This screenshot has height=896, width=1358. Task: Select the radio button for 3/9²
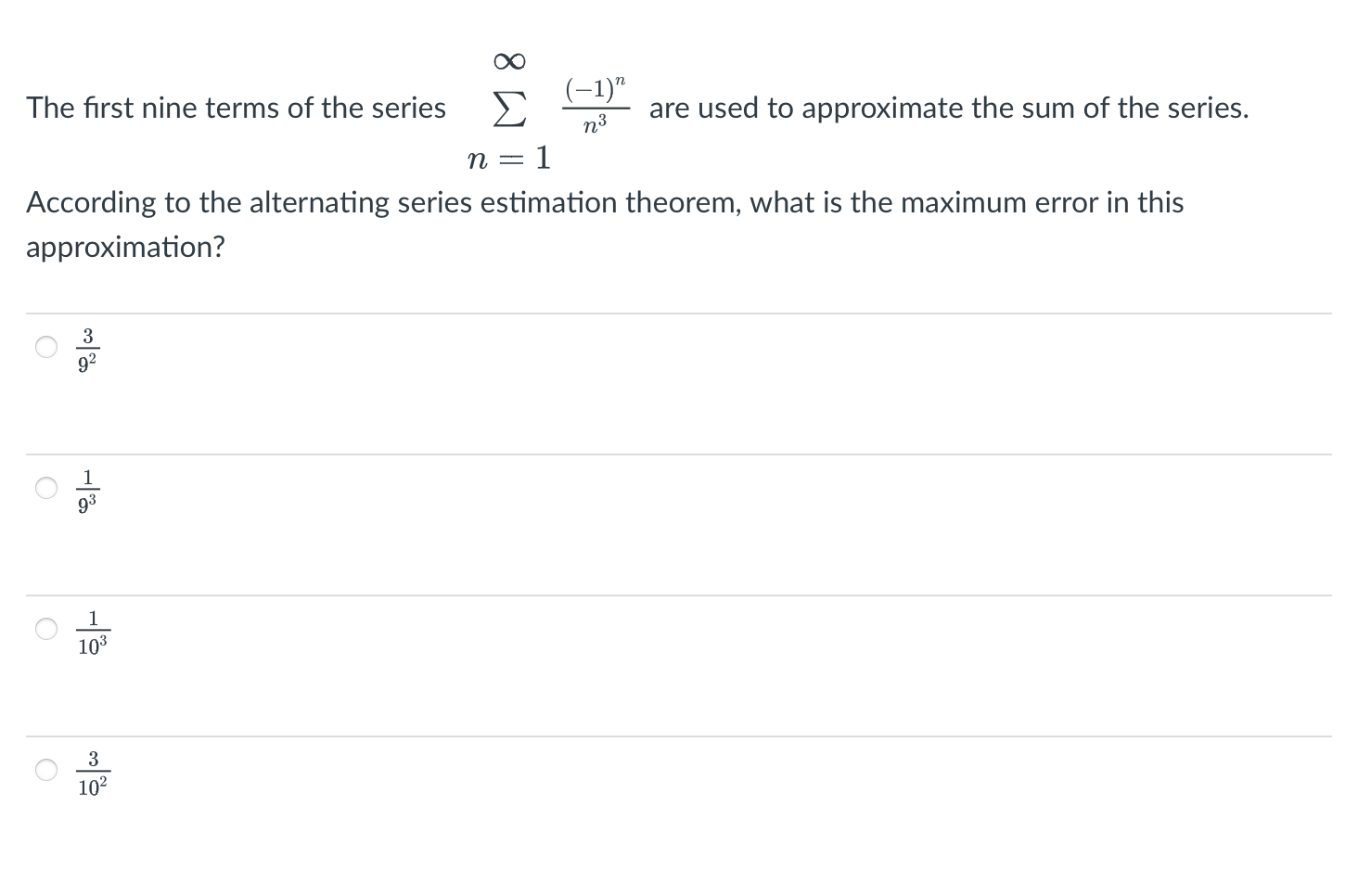pyautogui.click(x=45, y=347)
